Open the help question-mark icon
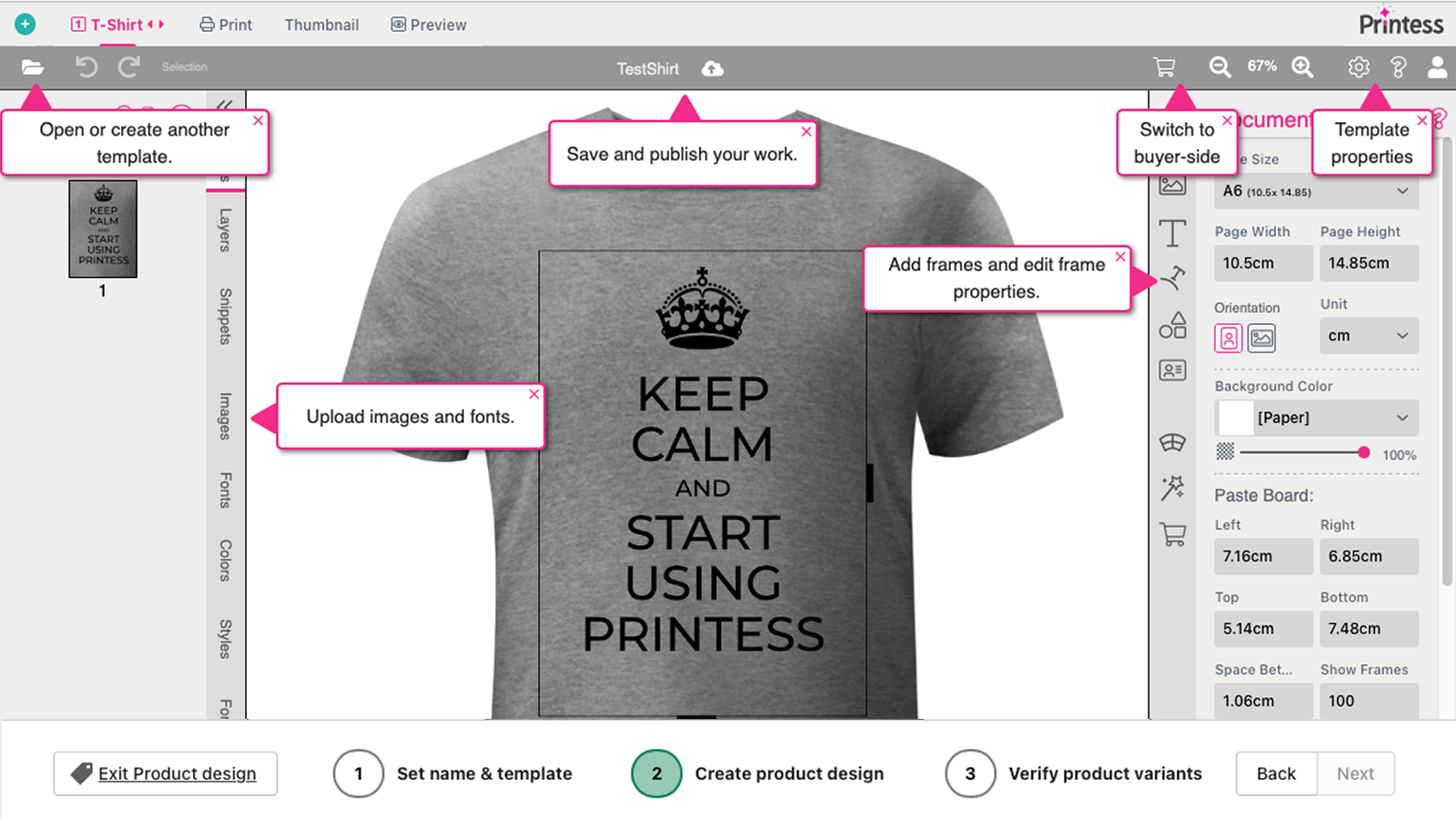 pyautogui.click(x=1398, y=67)
